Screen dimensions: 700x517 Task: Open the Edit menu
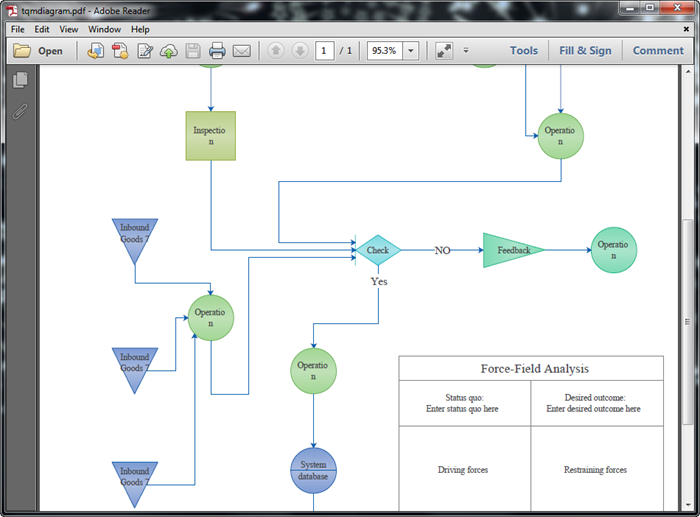(x=42, y=29)
